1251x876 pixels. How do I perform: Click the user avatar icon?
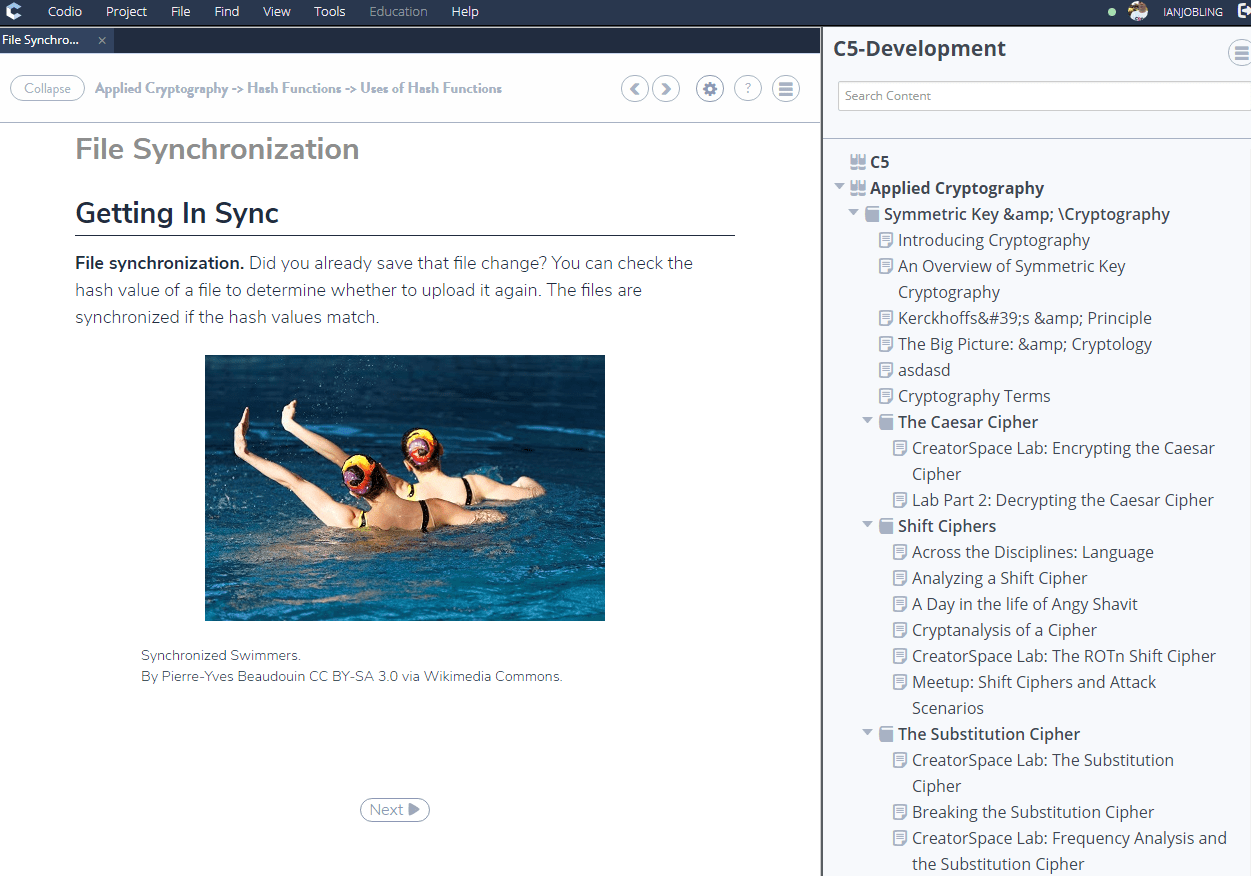(x=1138, y=11)
